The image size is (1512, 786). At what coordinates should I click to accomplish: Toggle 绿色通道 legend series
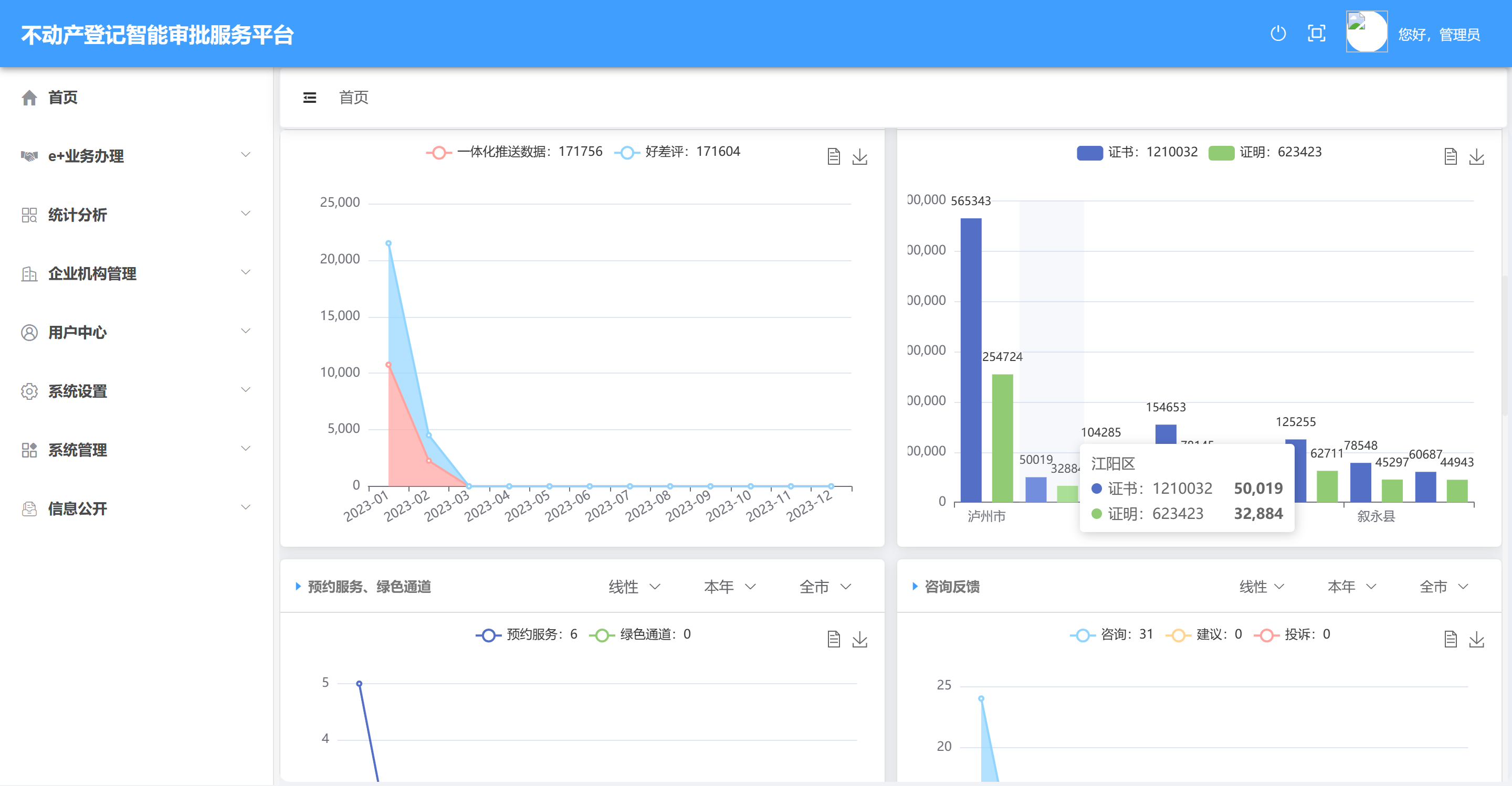[x=640, y=635]
